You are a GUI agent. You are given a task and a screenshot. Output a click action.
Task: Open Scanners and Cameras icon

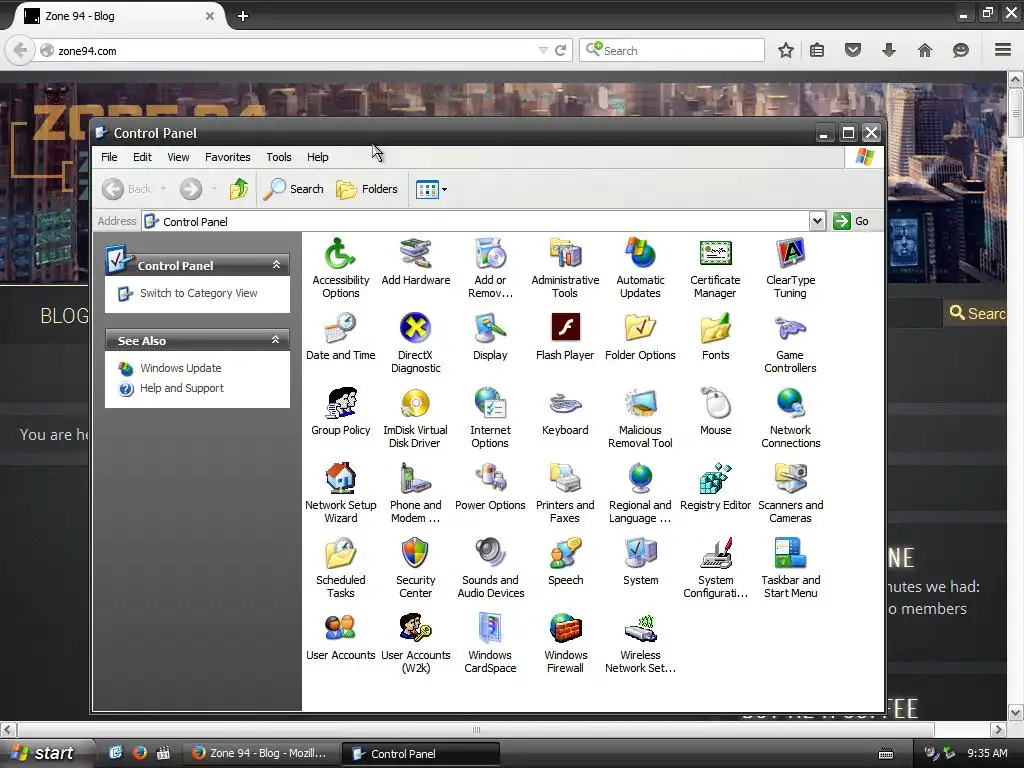790,493
